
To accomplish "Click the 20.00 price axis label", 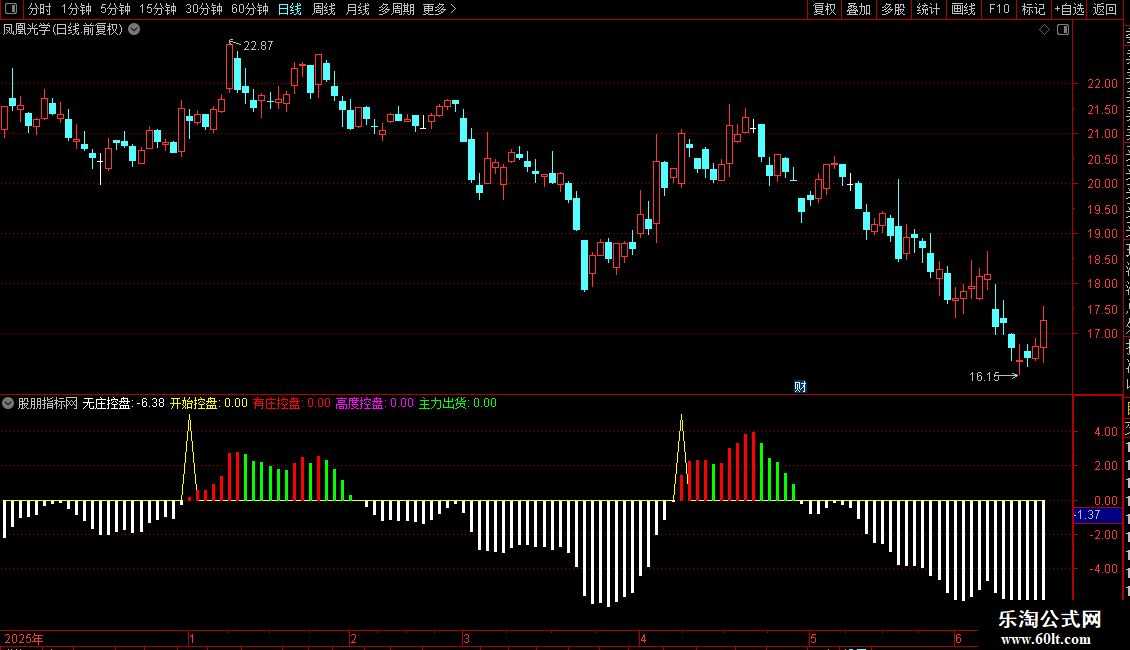I will tap(1102, 184).
